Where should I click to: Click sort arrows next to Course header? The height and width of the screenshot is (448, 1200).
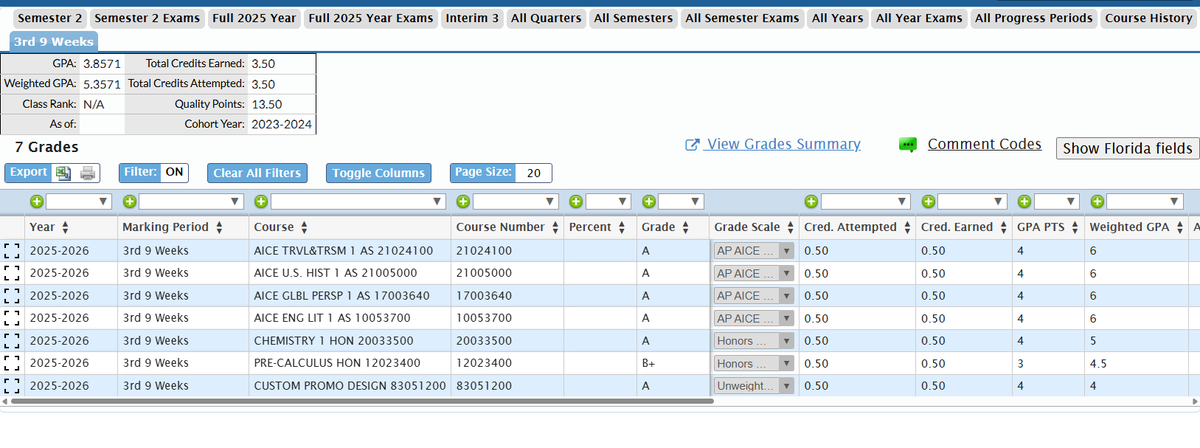304,228
